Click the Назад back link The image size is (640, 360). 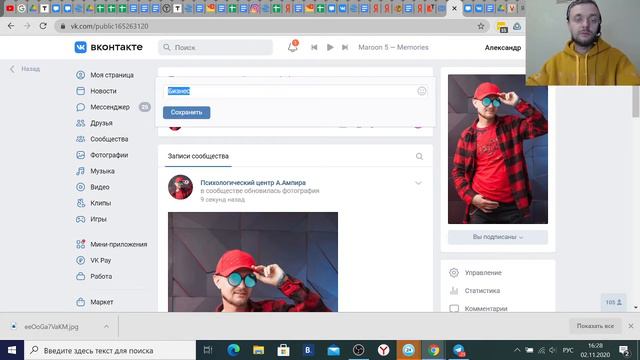[x=25, y=69]
